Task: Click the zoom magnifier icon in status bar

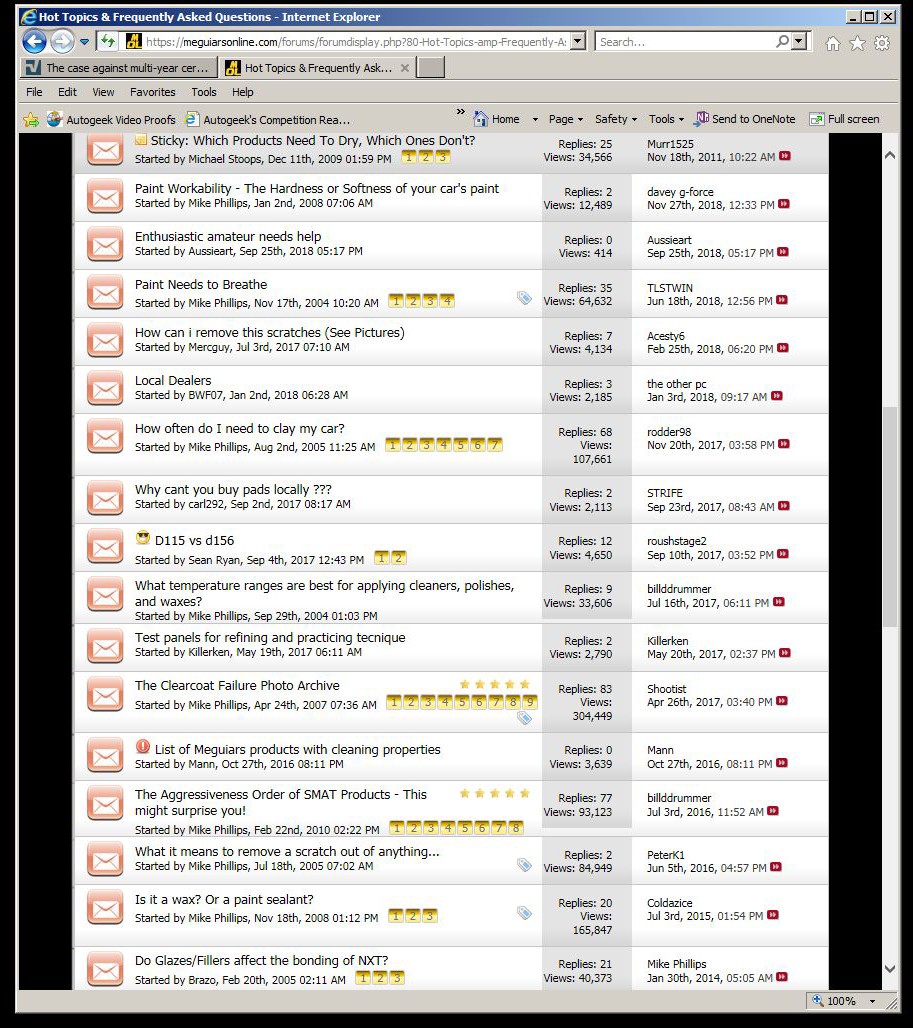Action: [817, 1000]
